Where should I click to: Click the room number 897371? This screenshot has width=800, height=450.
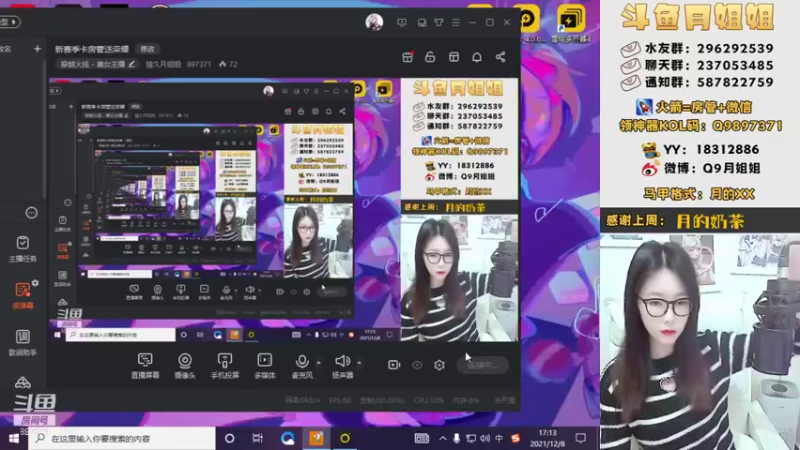(199, 64)
